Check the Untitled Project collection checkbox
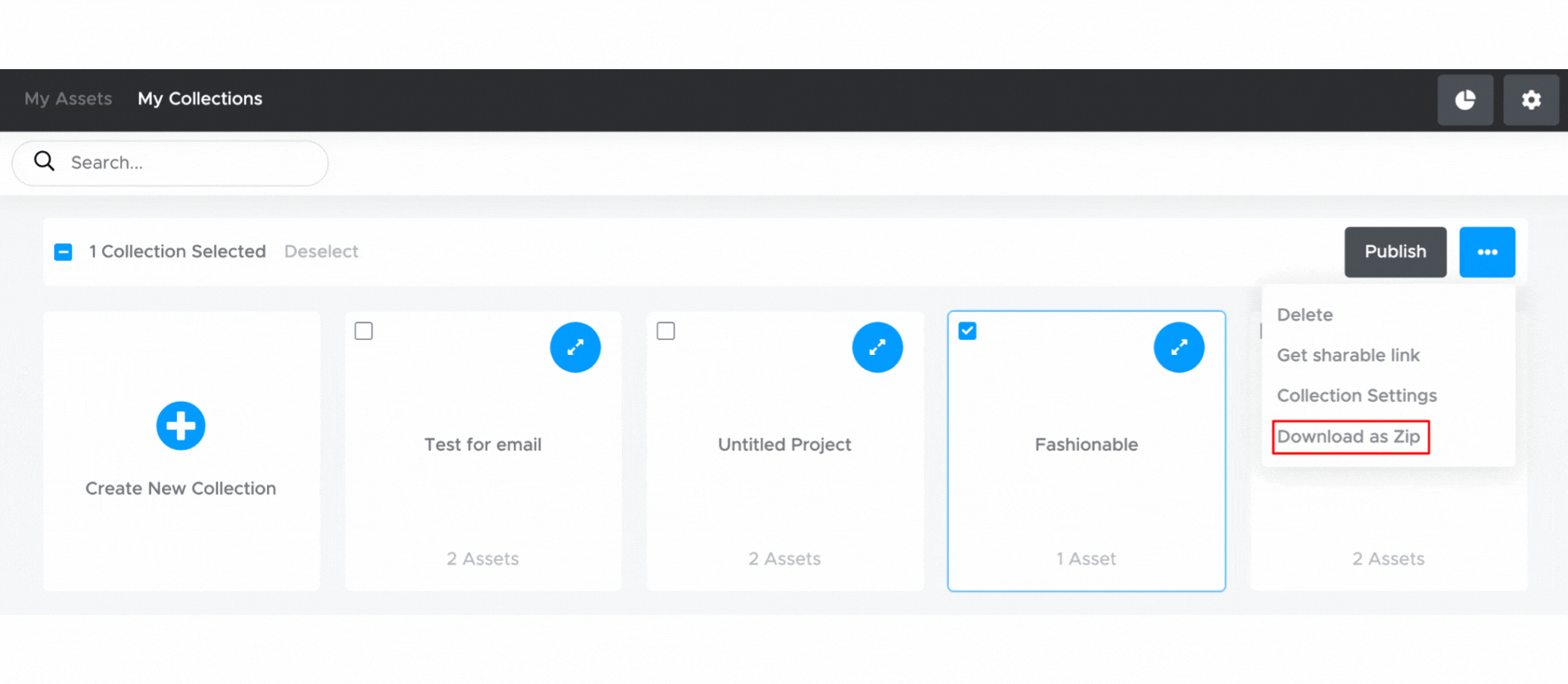The width and height of the screenshot is (1568, 684). click(x=665, y=331)
